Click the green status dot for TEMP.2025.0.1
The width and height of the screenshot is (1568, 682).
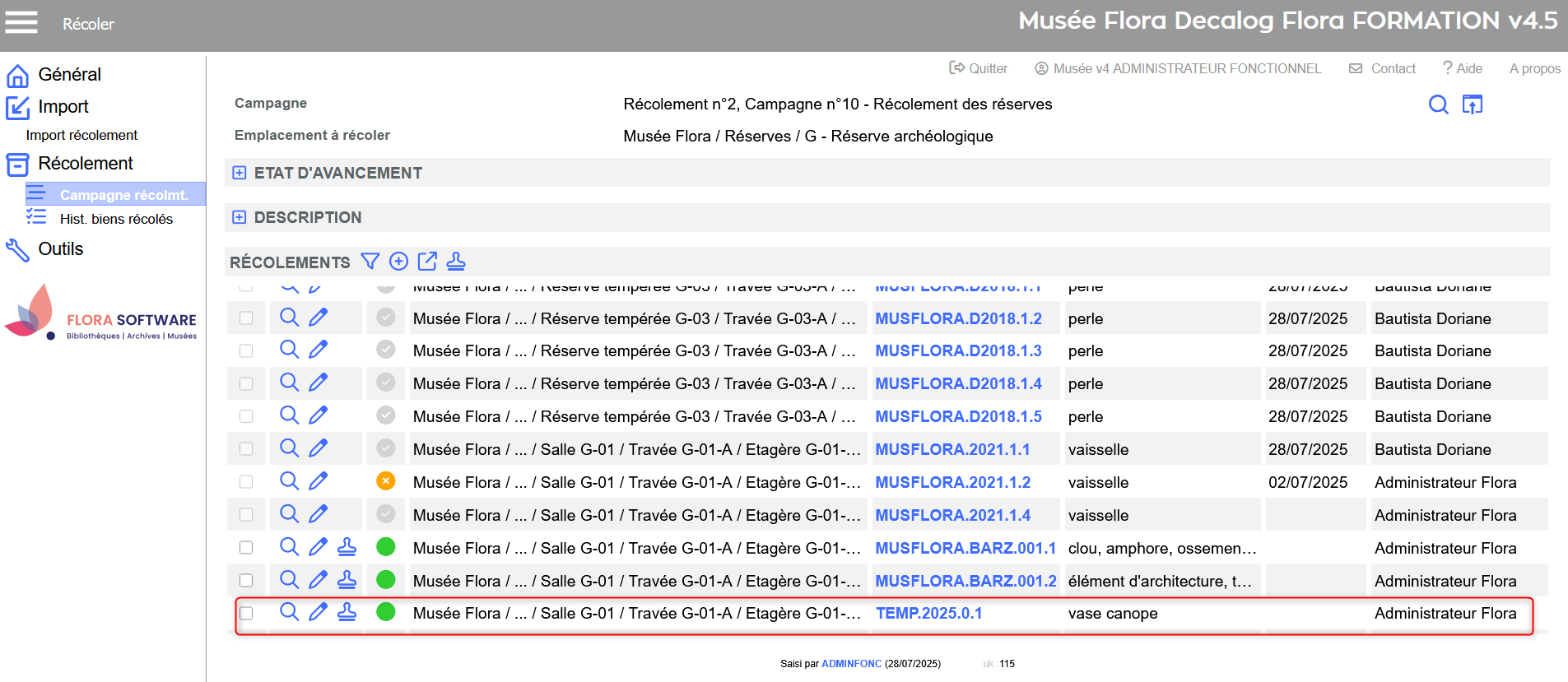pos(385,612)
